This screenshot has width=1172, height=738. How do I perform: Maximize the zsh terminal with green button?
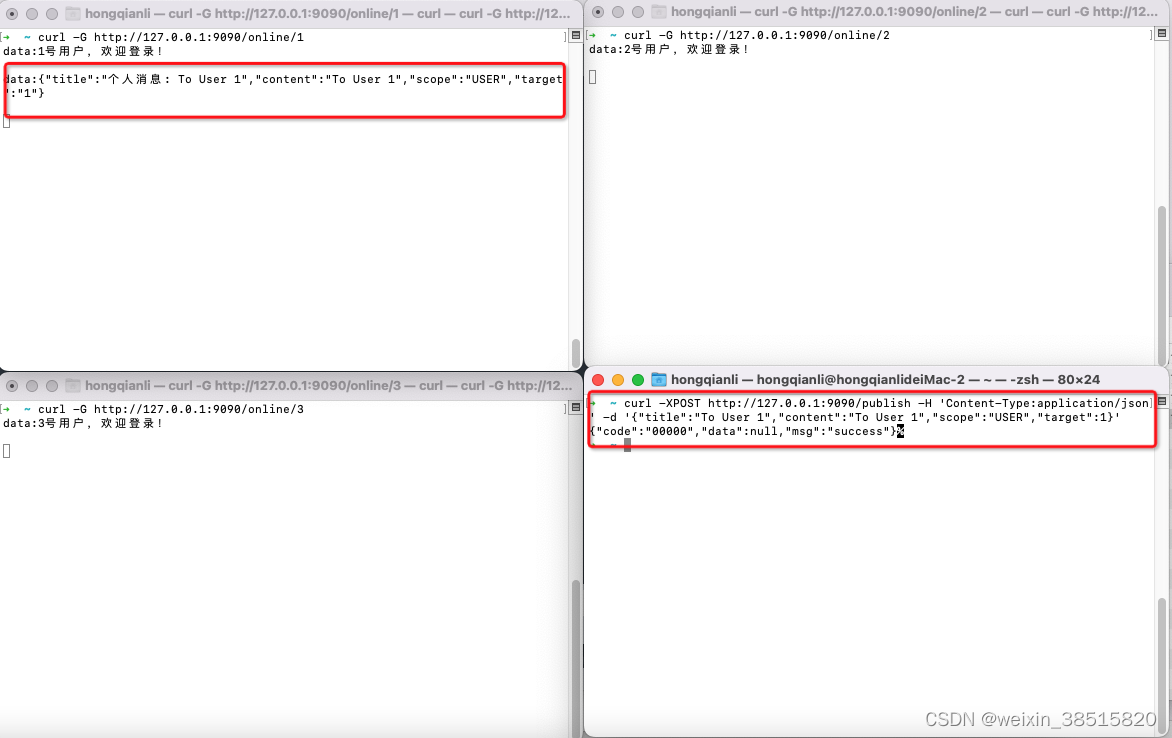coord(638,380)
